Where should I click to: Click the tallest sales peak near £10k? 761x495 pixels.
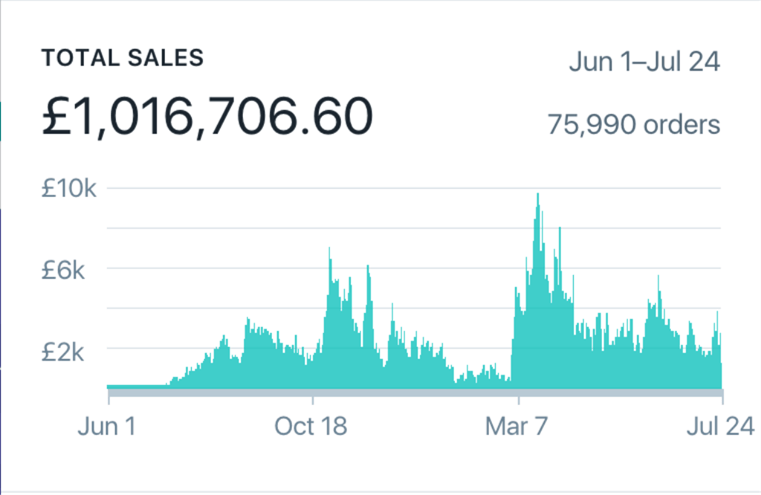538,198
